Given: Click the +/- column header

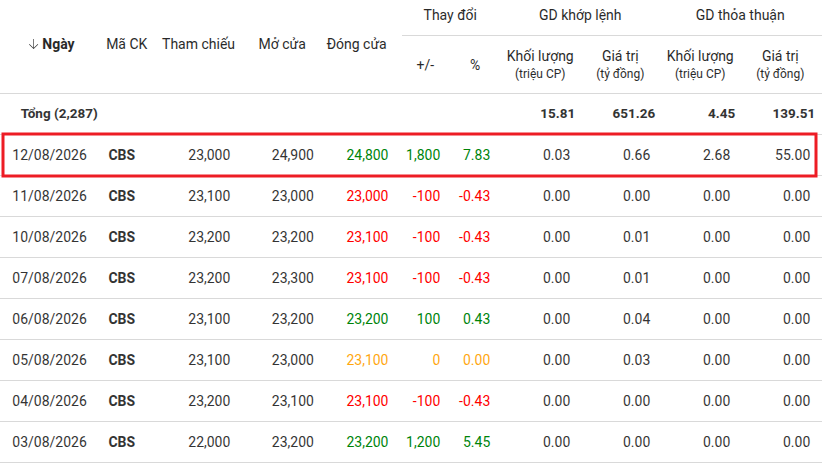Looking at the screenshot, I should click(425, 65).
